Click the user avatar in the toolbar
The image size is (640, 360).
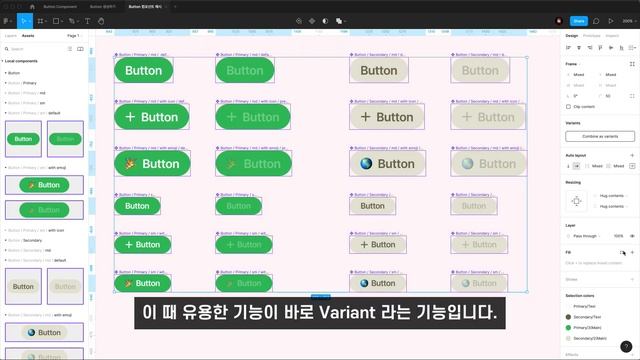[x=559, y=21]
